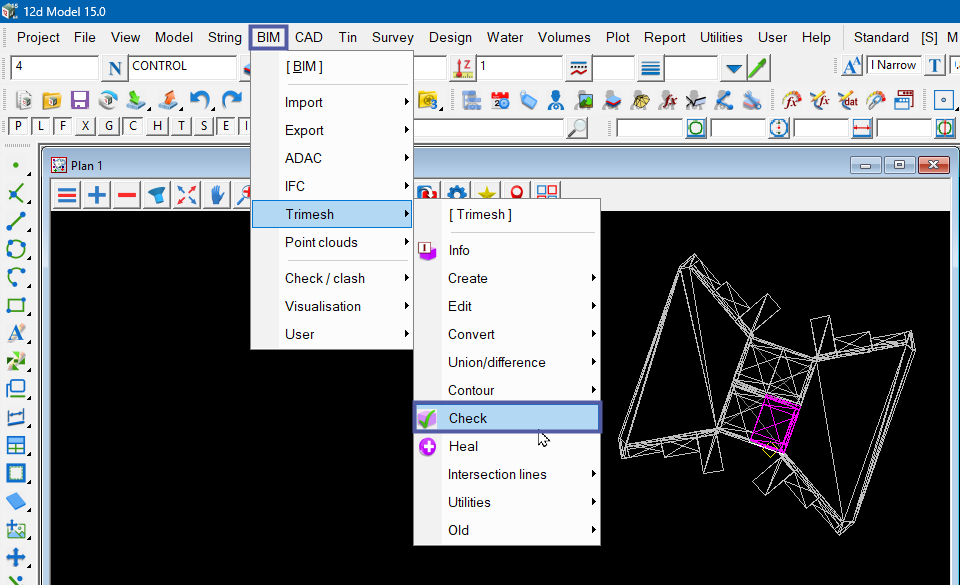The image size is (960, 585).
Task: Click the Undo arrow icon
Action: 200,100
